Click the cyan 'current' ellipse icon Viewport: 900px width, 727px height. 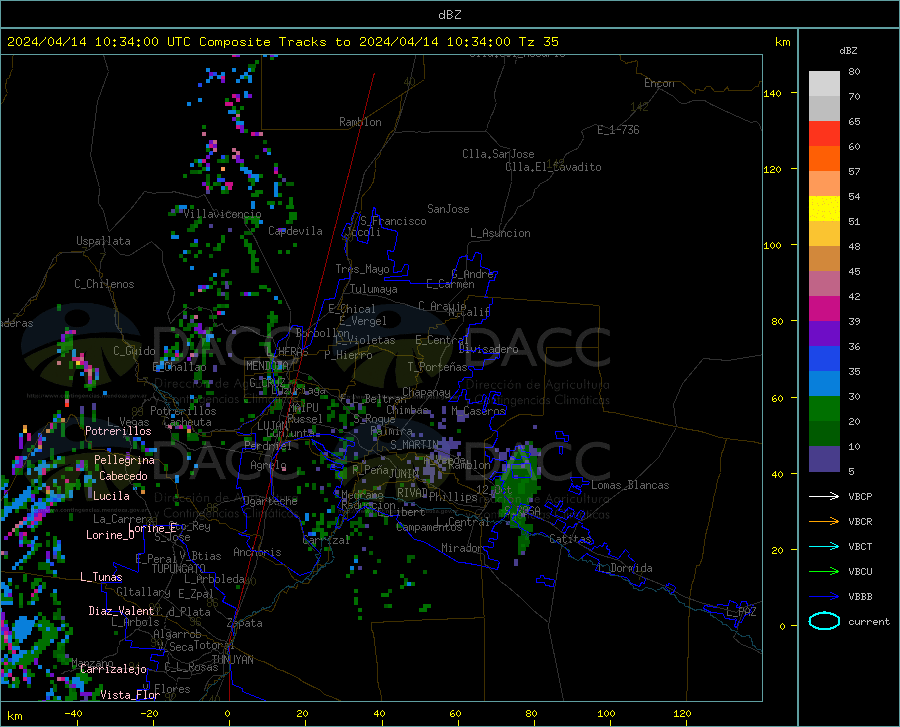tap(824, 621)
